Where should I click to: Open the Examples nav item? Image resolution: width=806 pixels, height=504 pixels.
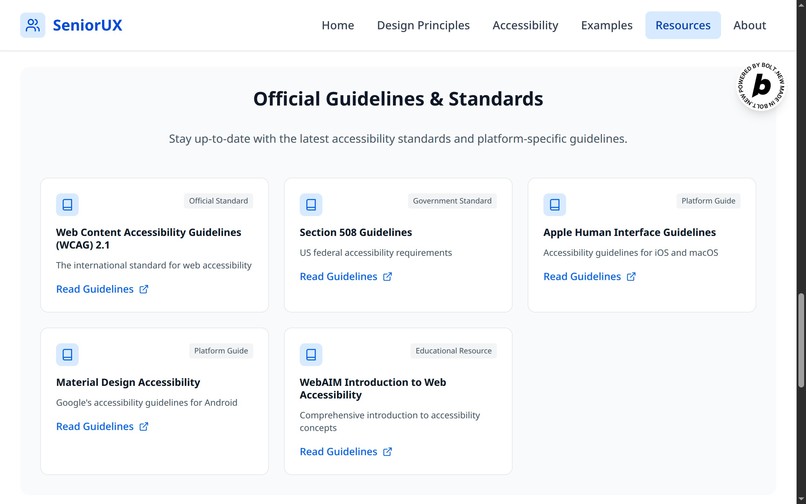click(607, 25)
